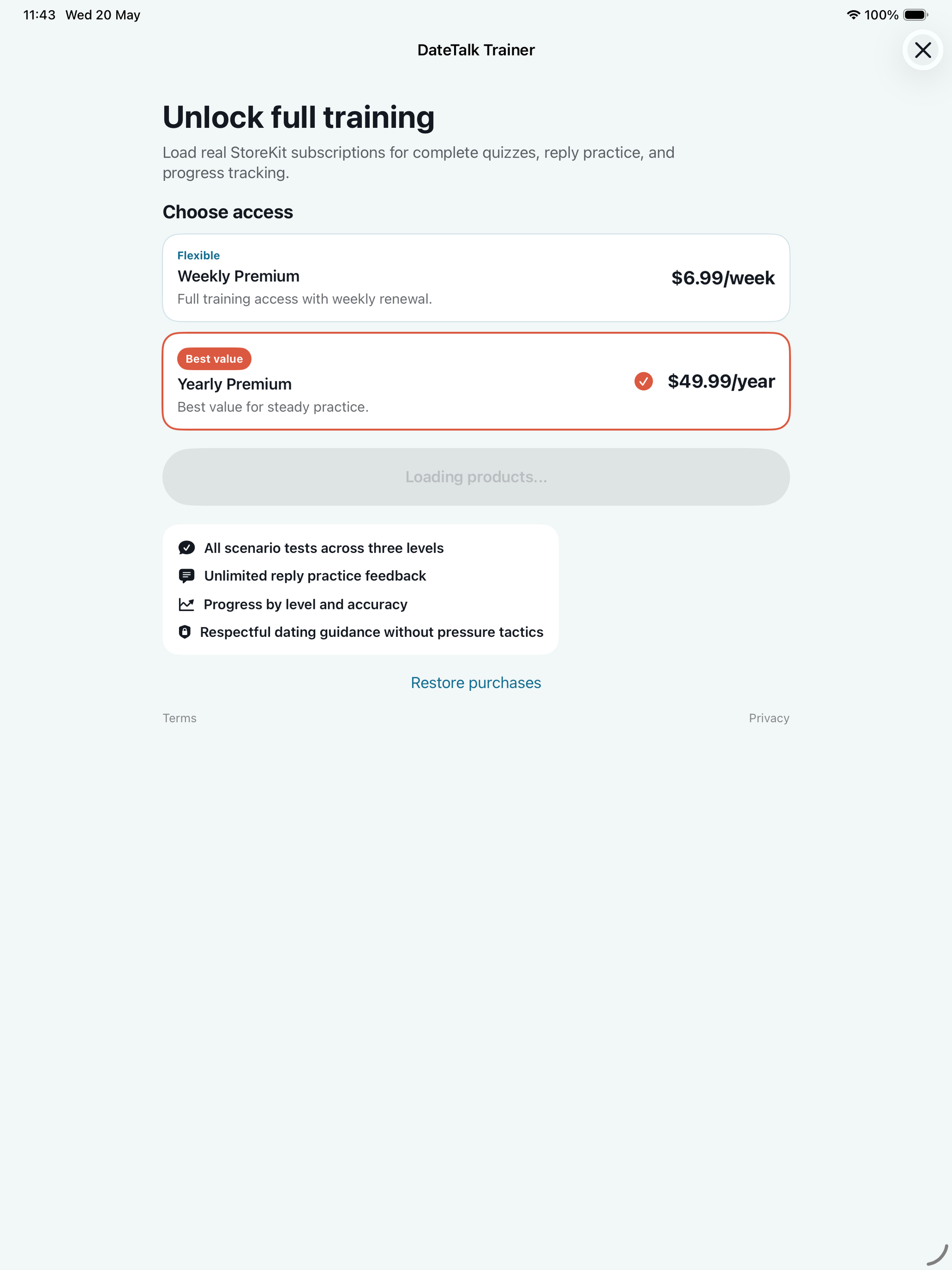
Task: Tap the DateTalk Trainer title
Action: click(476, 50)
